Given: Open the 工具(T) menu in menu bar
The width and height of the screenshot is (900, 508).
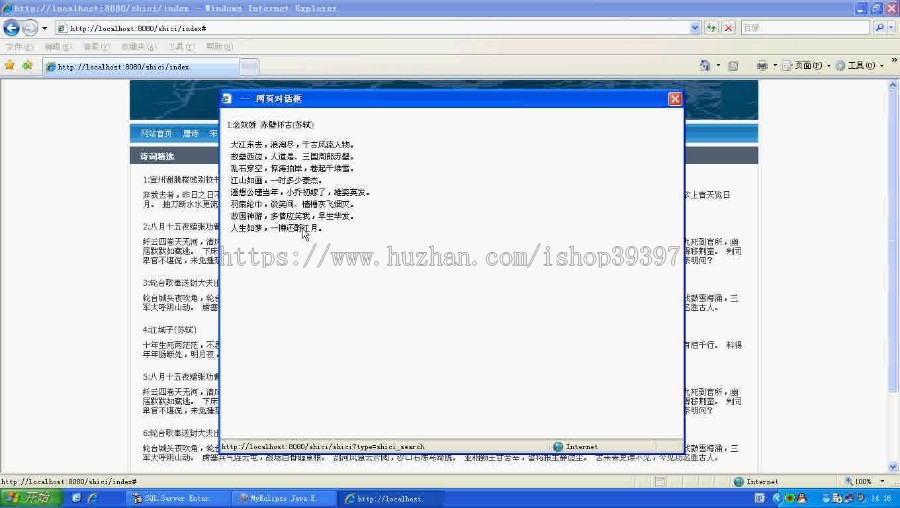Looking at the screenshot, I should (x=181, y=46).
